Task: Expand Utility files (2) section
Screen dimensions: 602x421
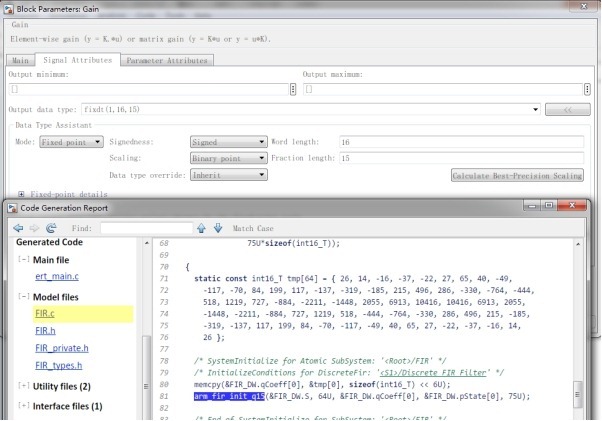Action: tap(23, 386)
